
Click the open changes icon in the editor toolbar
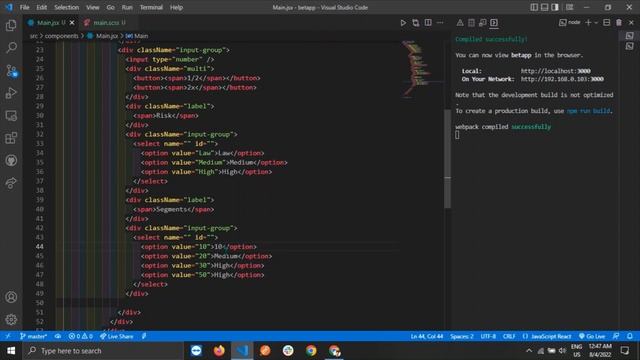tap(416, 23)
